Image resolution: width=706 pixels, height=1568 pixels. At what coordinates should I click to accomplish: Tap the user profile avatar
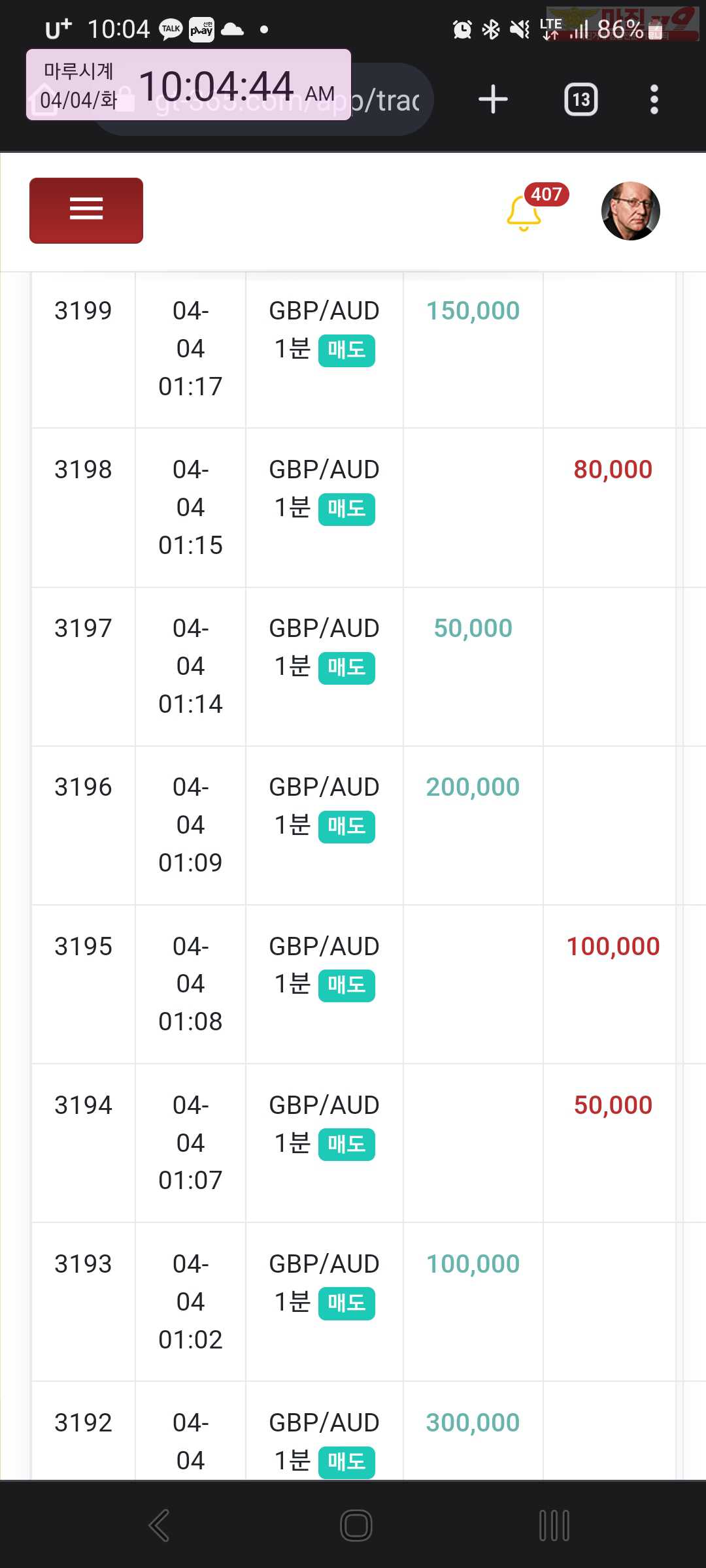point(630,211)
